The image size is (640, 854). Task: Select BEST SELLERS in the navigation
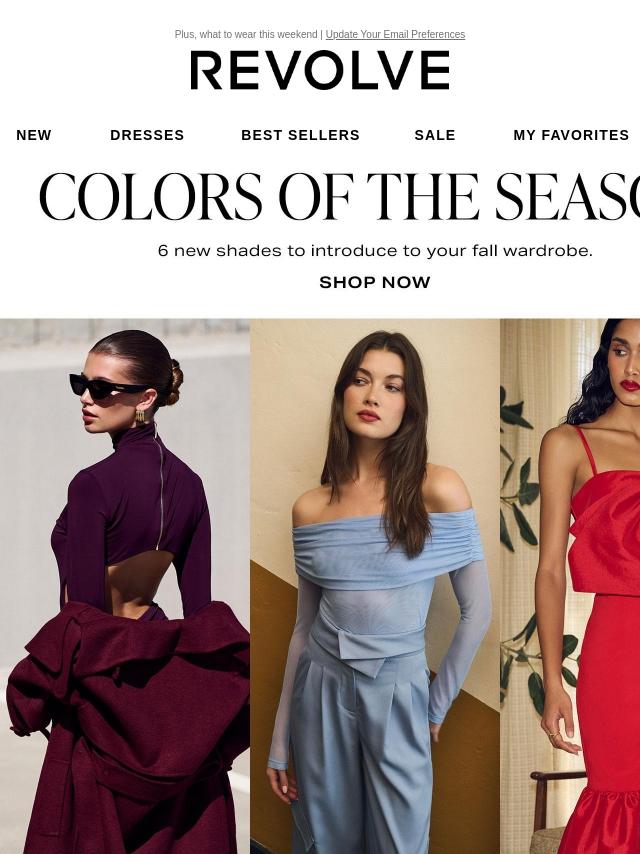tap(300, 135)
